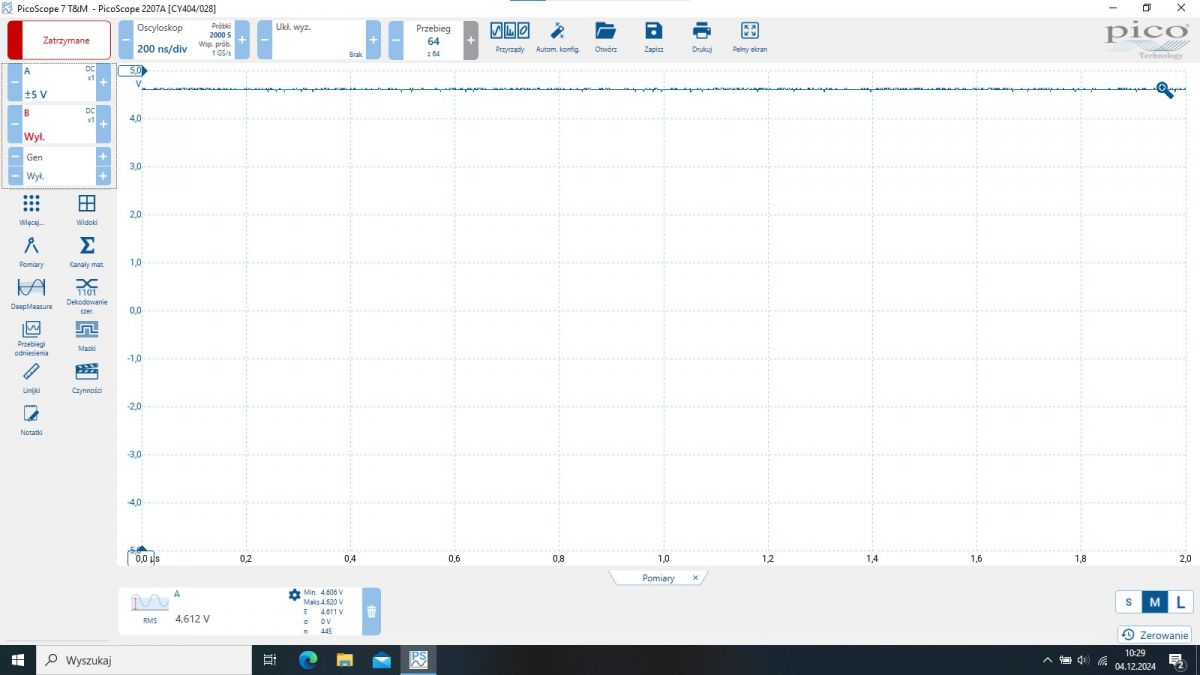Screen dimensions: 1200x675
Task: Click the zoom magnifier icon on graph
Action: [x=1165, y=90]
